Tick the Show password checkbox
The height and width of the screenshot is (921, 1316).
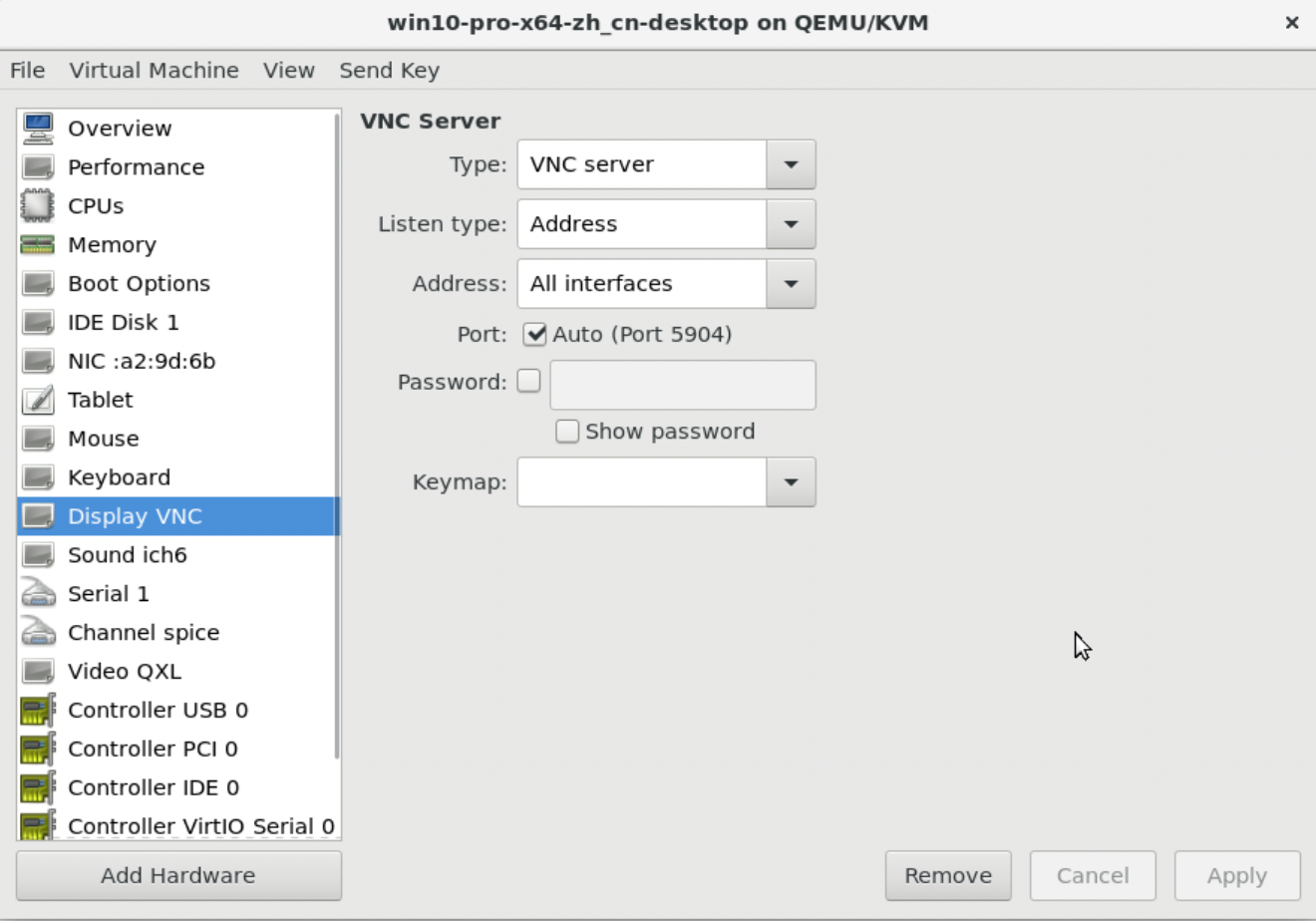567,432
